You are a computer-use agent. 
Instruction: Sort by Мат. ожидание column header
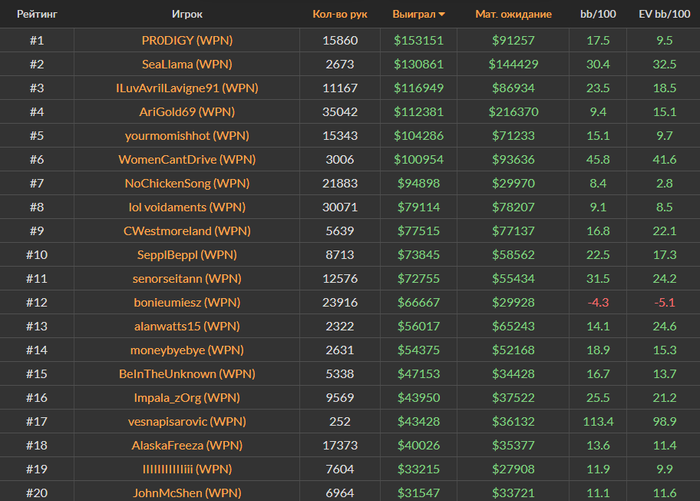point(514,14)
